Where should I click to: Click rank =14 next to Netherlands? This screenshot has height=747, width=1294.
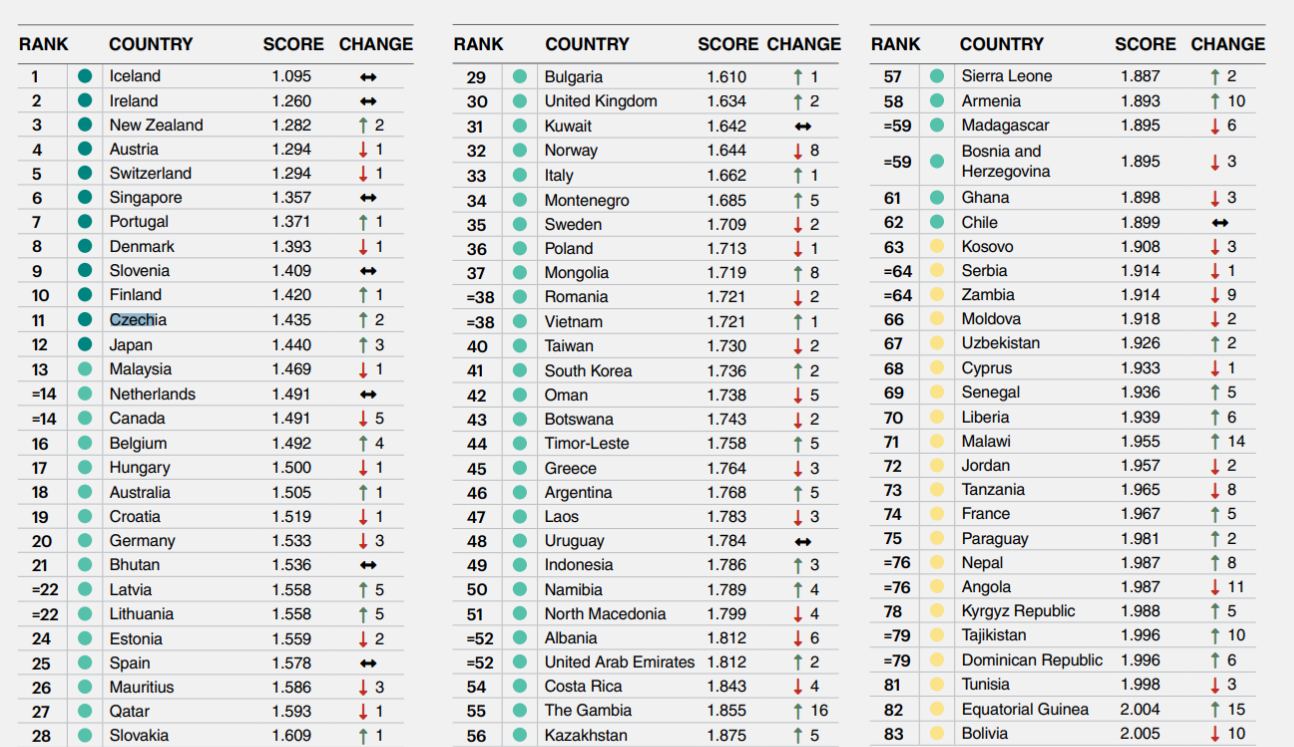coord(43,394)
